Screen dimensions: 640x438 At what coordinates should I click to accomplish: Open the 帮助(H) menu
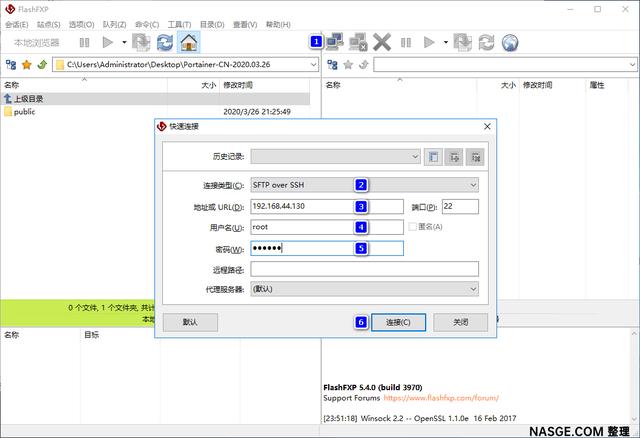pyautogui.click(x=278, y=24)
